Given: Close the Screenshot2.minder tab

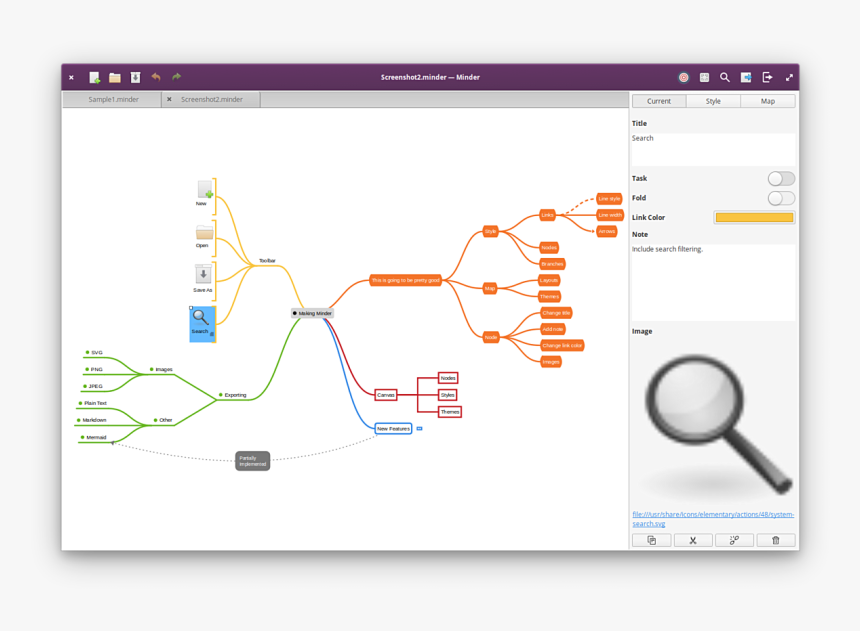Looking at the screenshot, I should click(169, 99).
